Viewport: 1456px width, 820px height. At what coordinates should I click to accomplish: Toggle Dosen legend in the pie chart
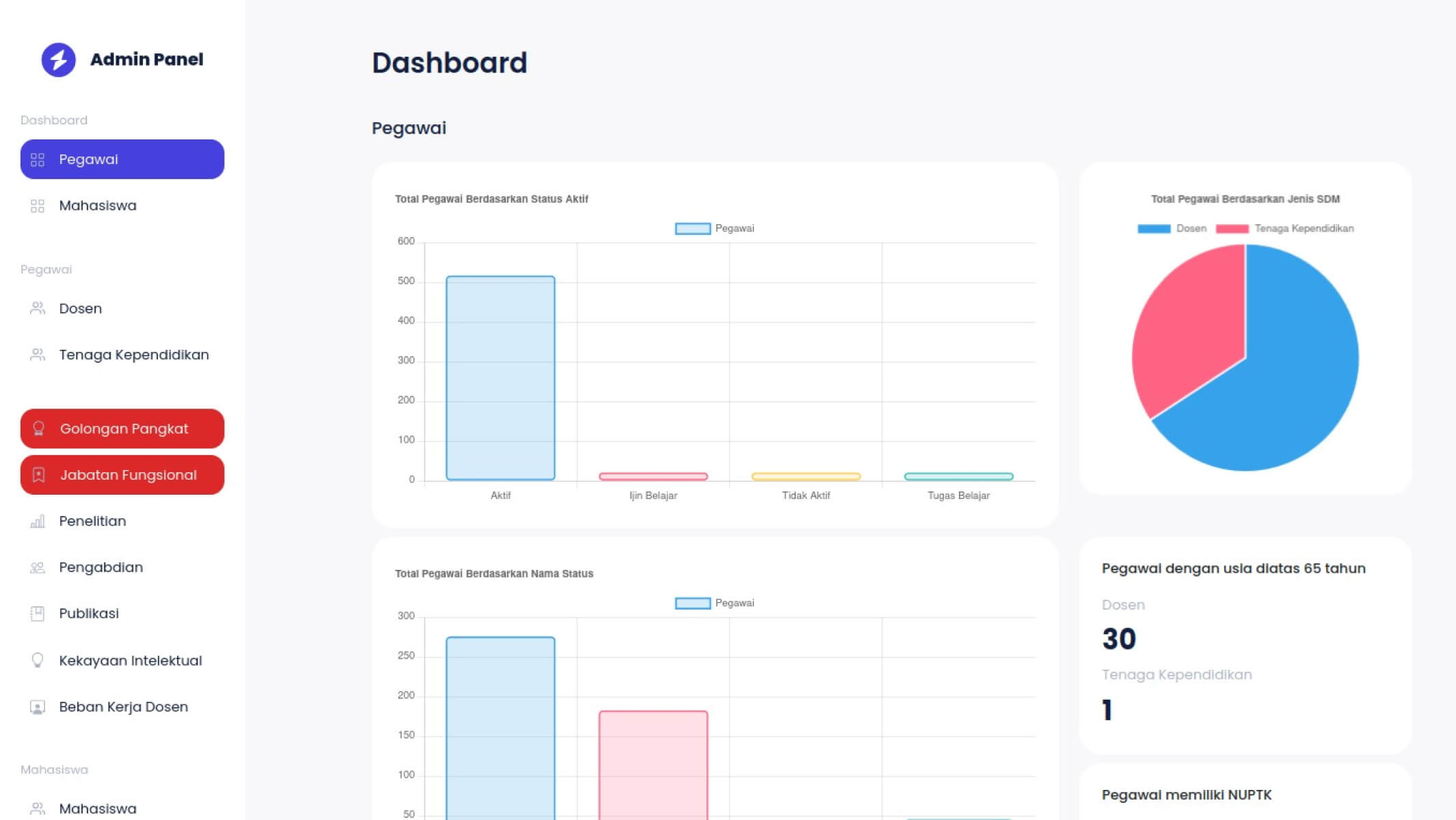click(x=1172, y=228)
